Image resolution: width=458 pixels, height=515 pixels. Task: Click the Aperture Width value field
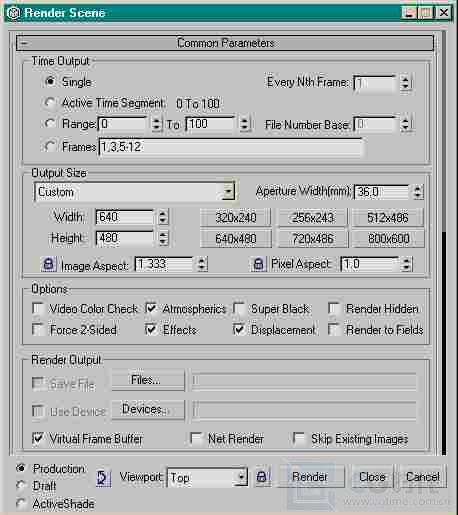click(x=382, y=192)
